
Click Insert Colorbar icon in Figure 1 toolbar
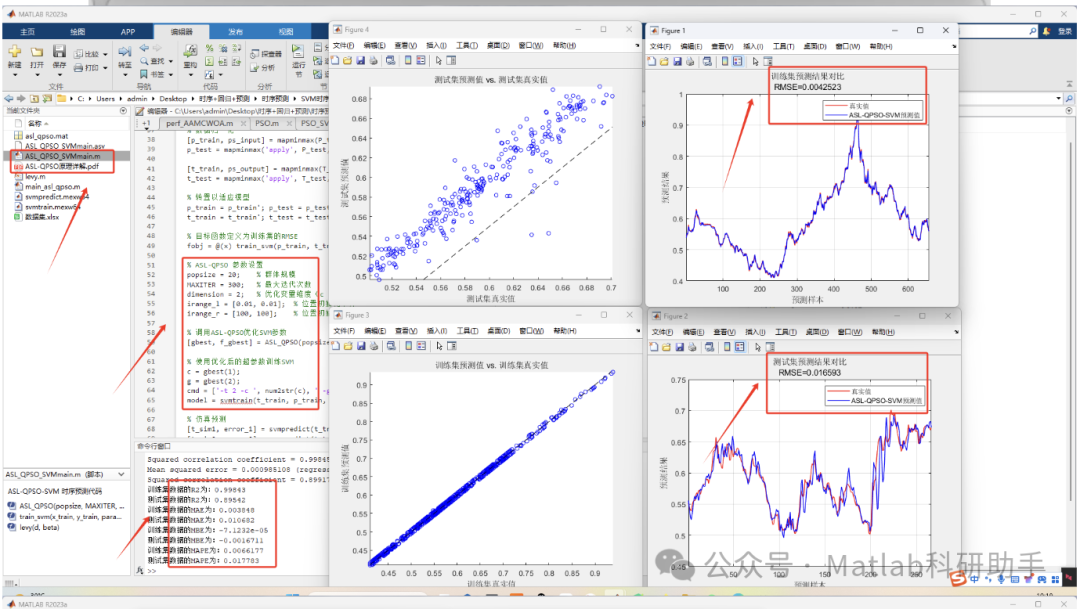tap(725, 61)
